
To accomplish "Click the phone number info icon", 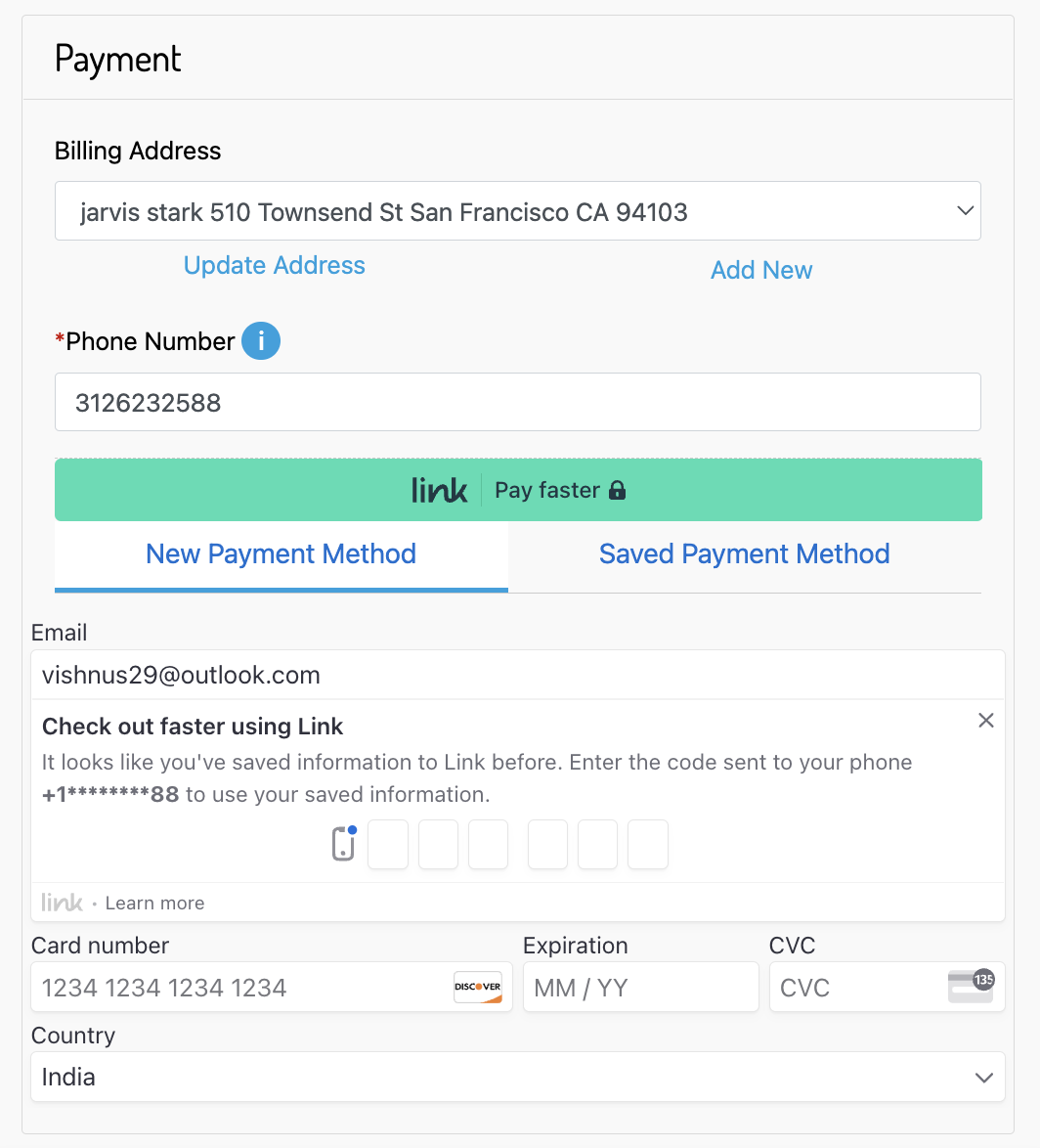I will tap(261, 341).
